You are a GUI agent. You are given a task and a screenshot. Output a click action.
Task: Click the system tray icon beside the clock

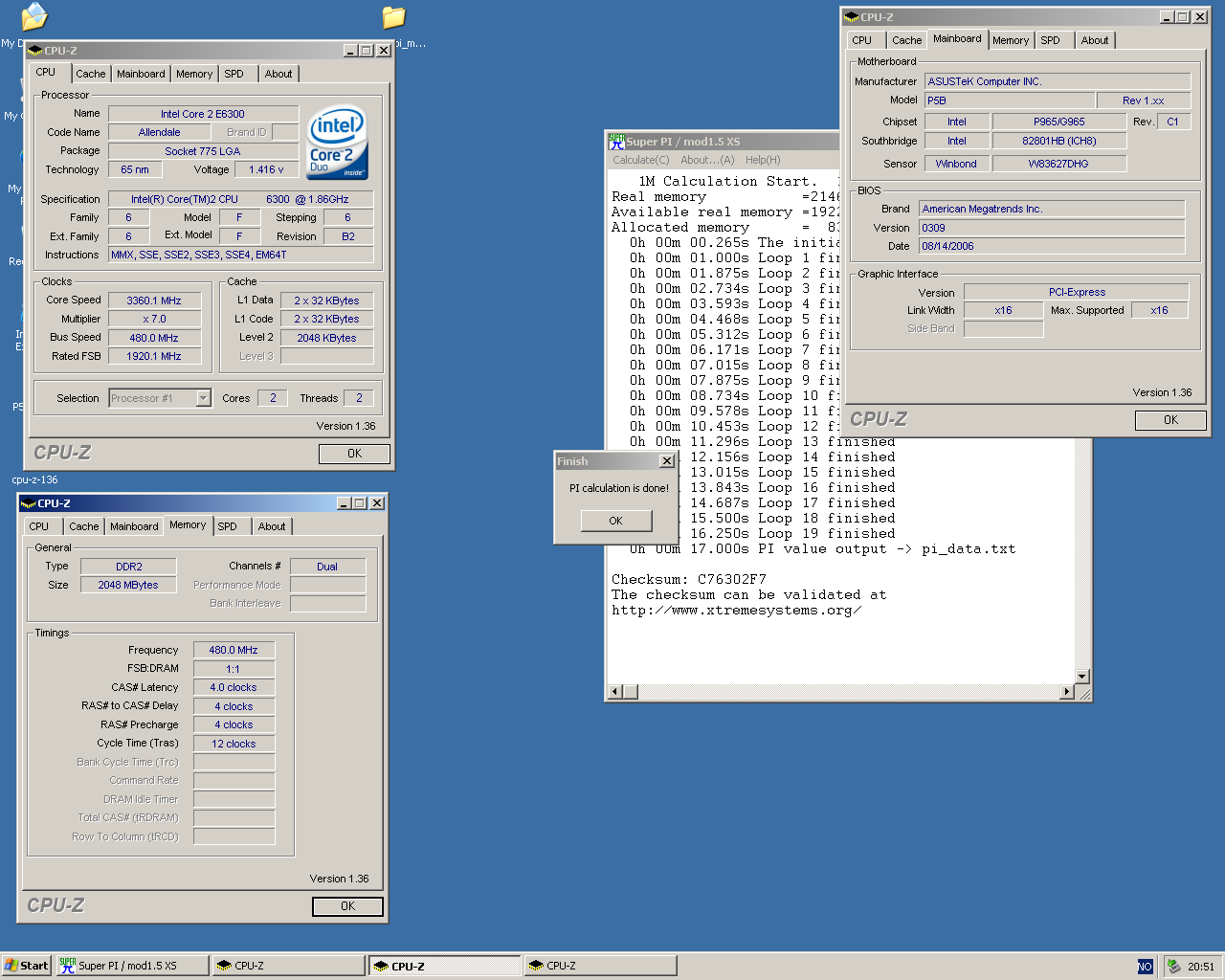[x=1173, y=967]
